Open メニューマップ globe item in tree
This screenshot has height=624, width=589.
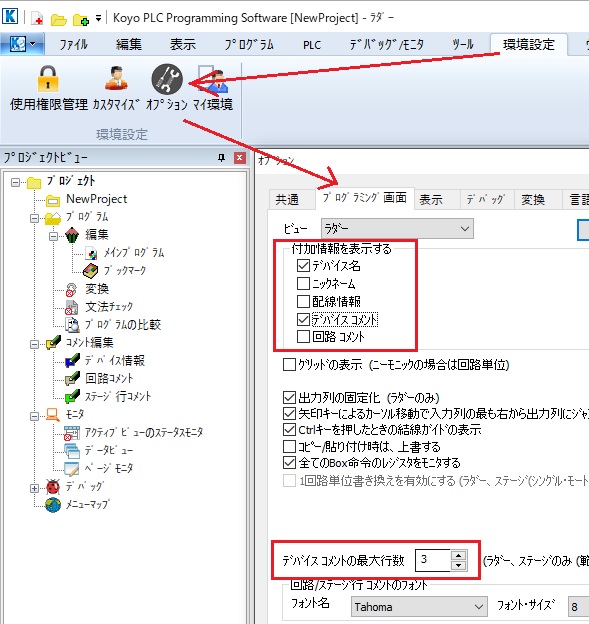(53, 505)
